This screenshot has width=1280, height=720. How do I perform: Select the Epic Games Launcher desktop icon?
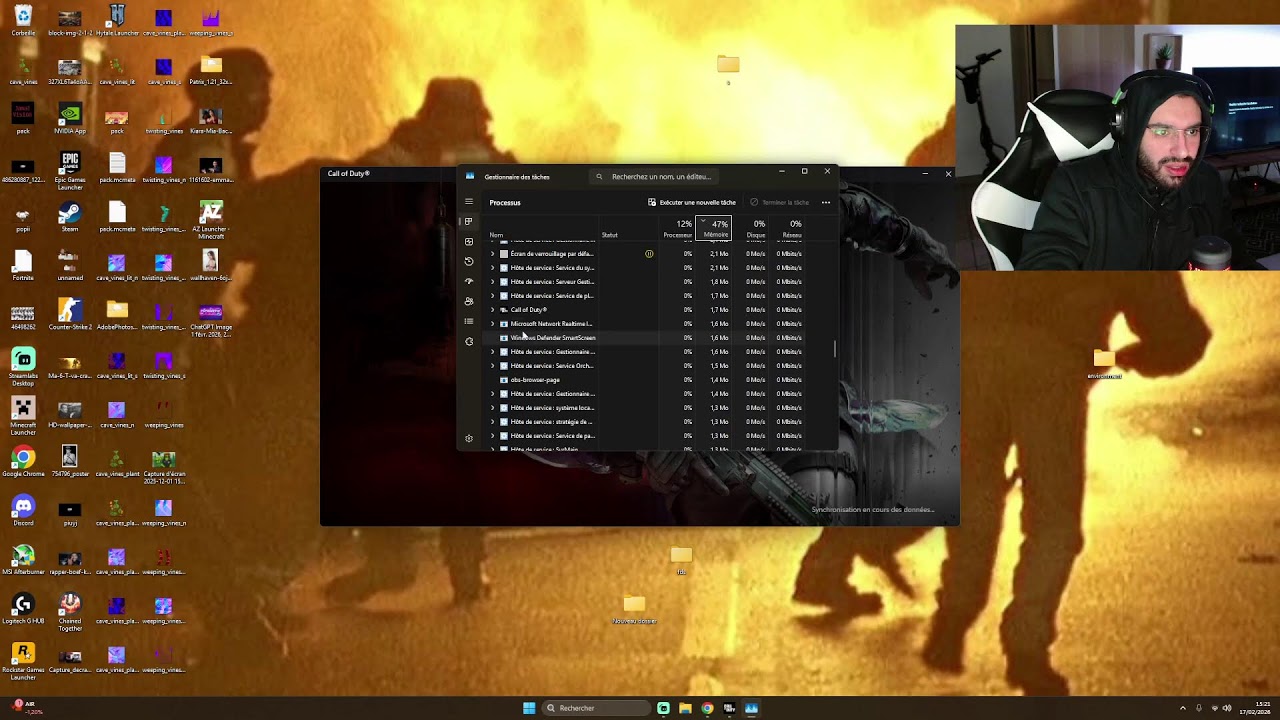click(x=70, y=170)
